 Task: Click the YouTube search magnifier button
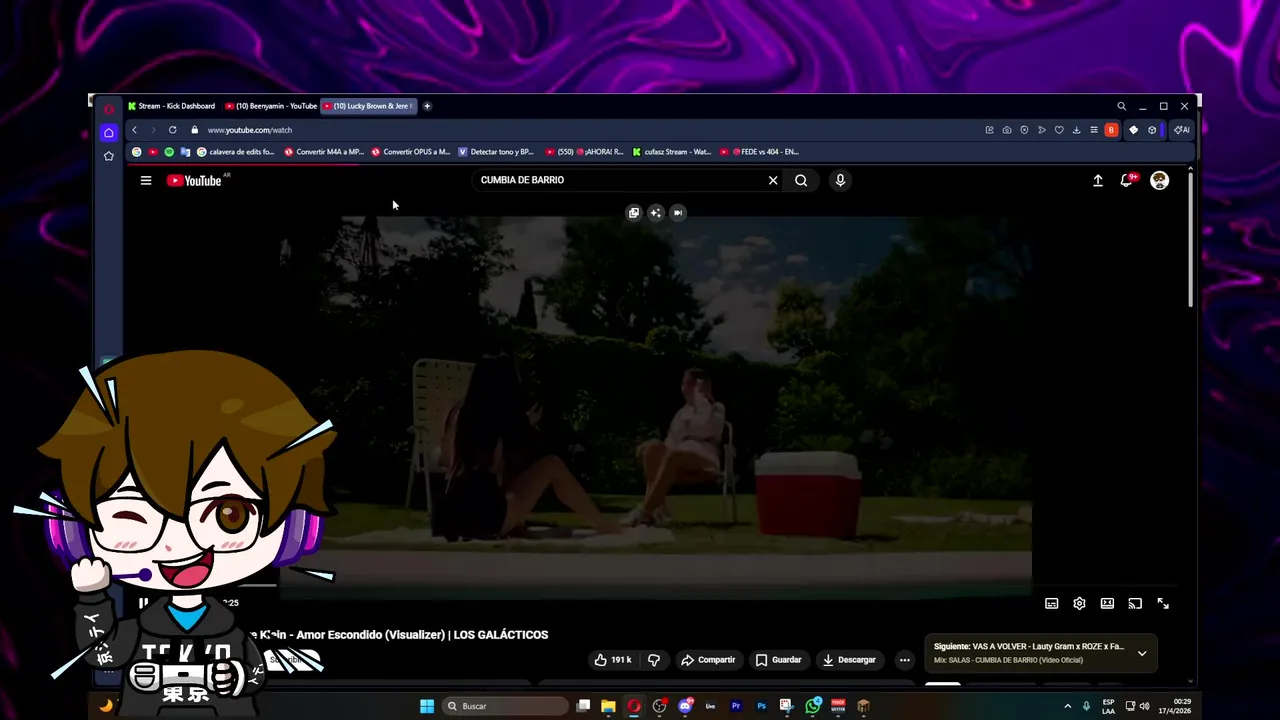[801, 180]
